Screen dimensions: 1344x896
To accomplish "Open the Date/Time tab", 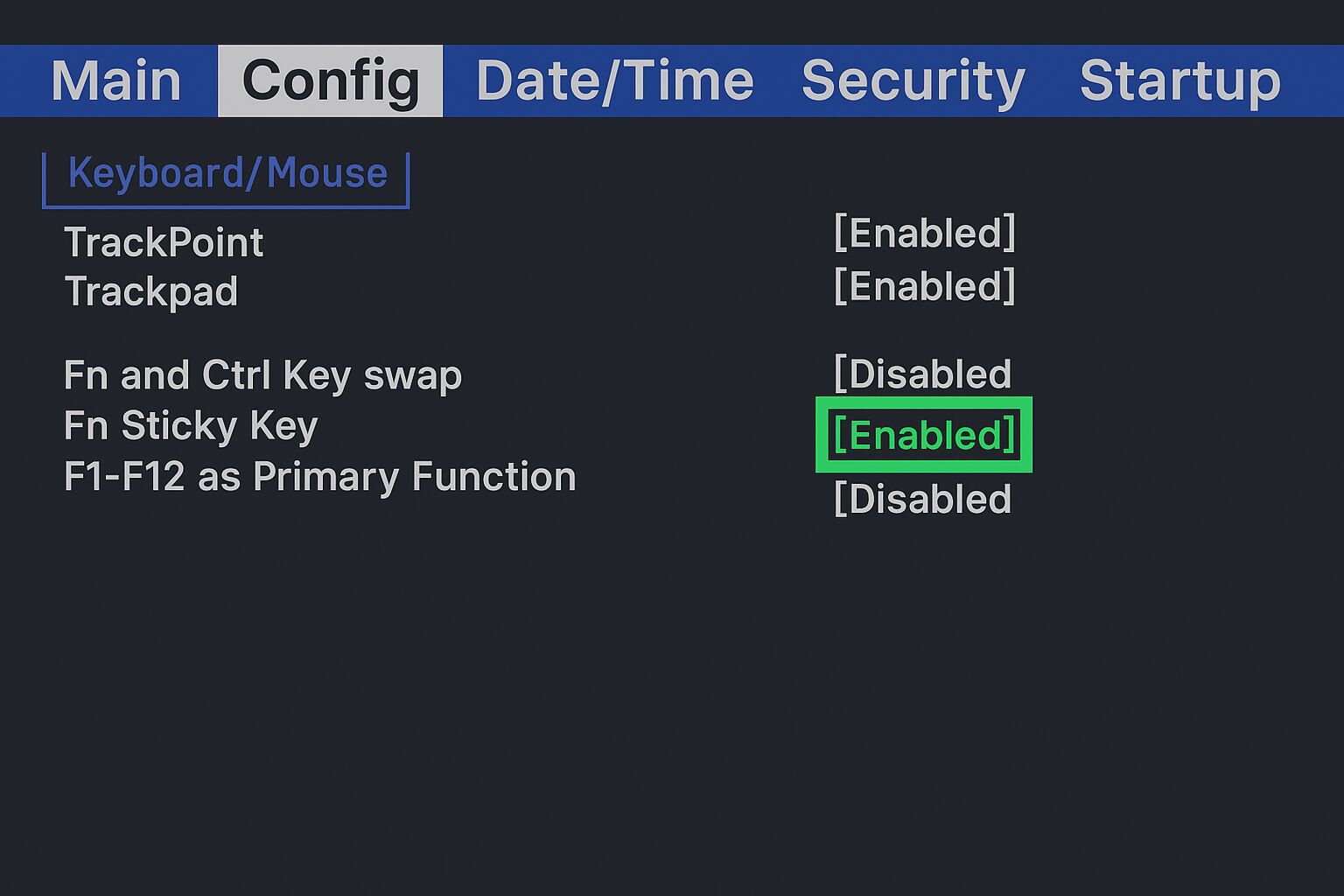I will 614,80.
